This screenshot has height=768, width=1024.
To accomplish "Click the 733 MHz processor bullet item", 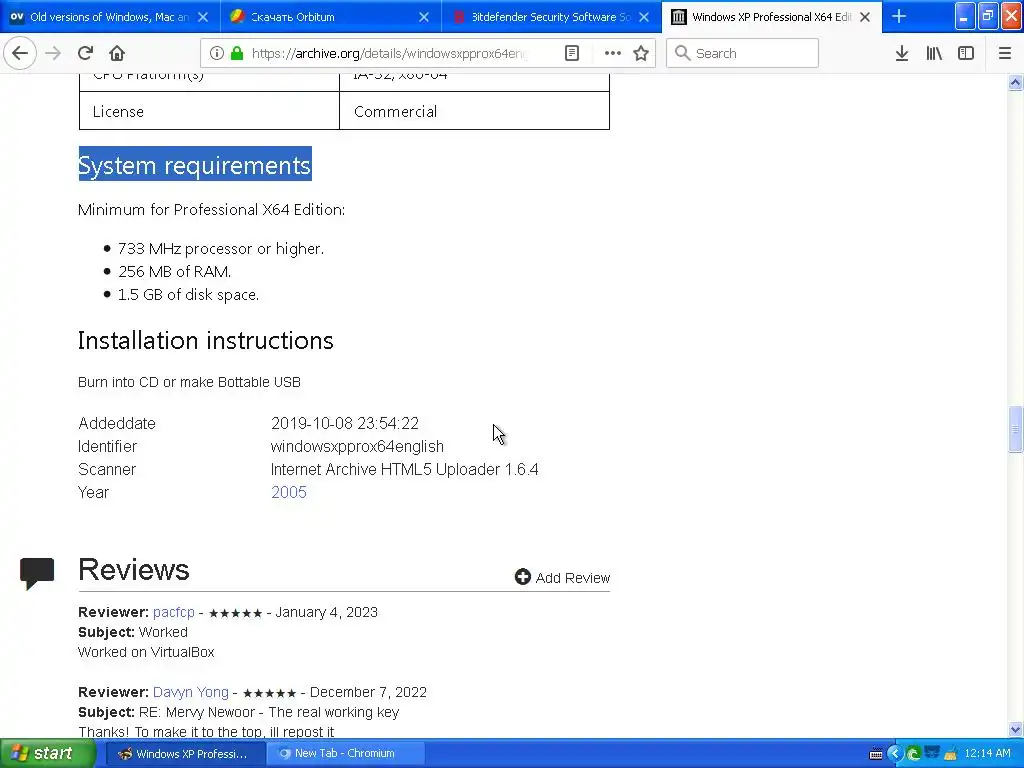I will [221, 249].
